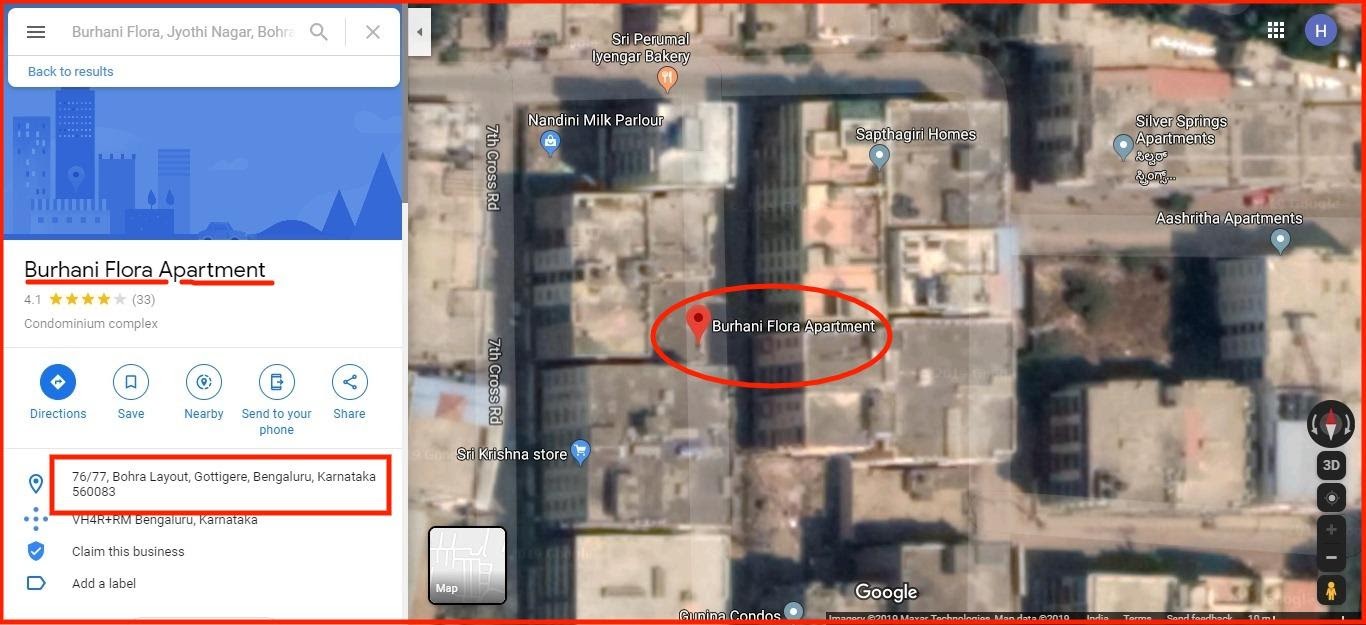Go back to results
The height and width of the screenshot is (625, 1366).
[71, 72]
